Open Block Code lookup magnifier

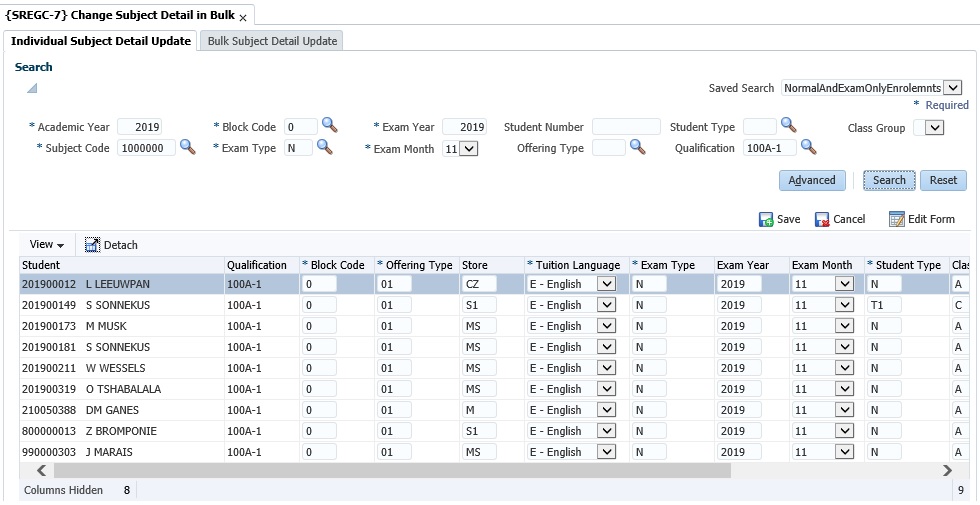330,126
